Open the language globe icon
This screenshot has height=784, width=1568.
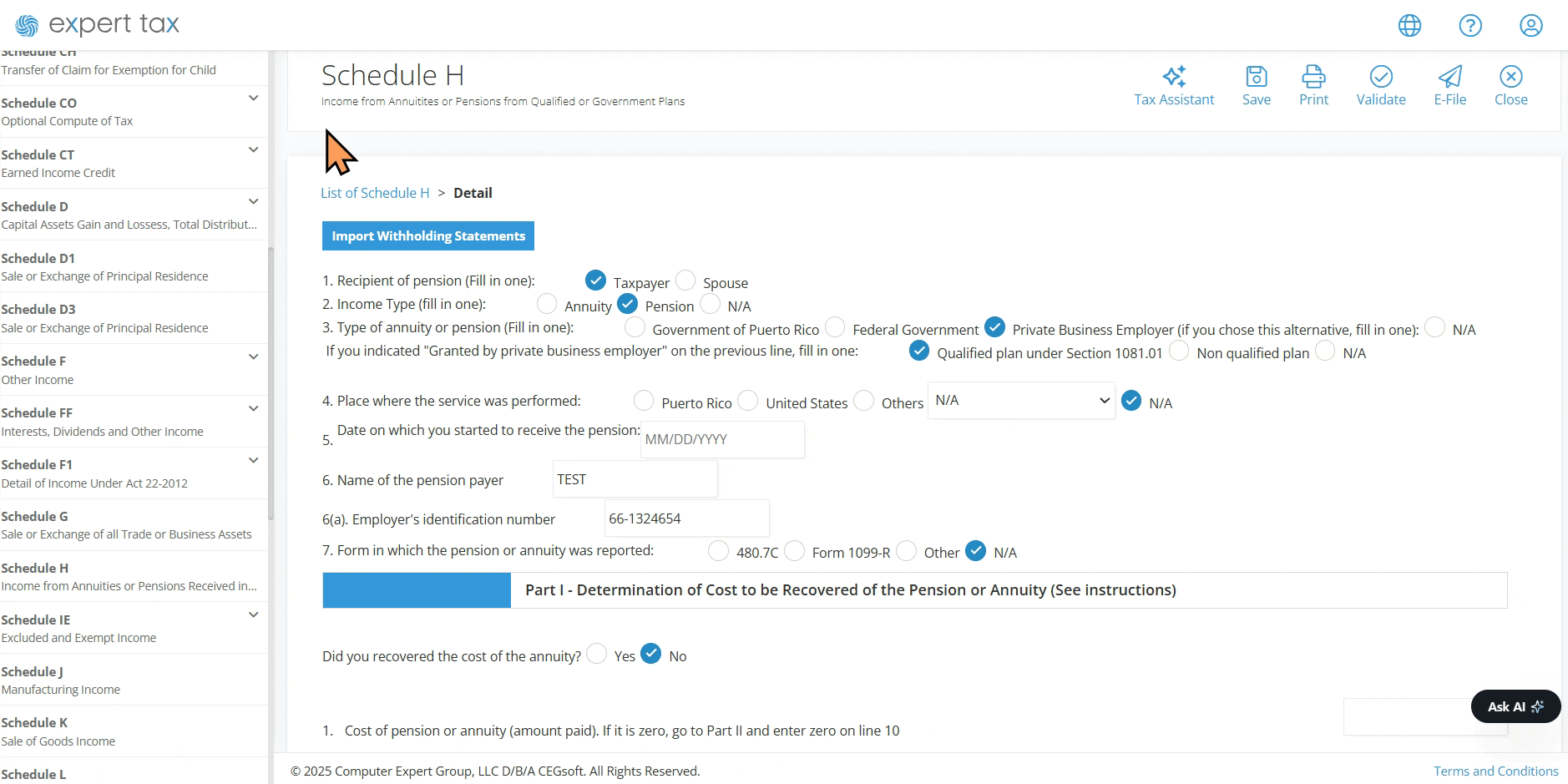tap(1409, 26)
